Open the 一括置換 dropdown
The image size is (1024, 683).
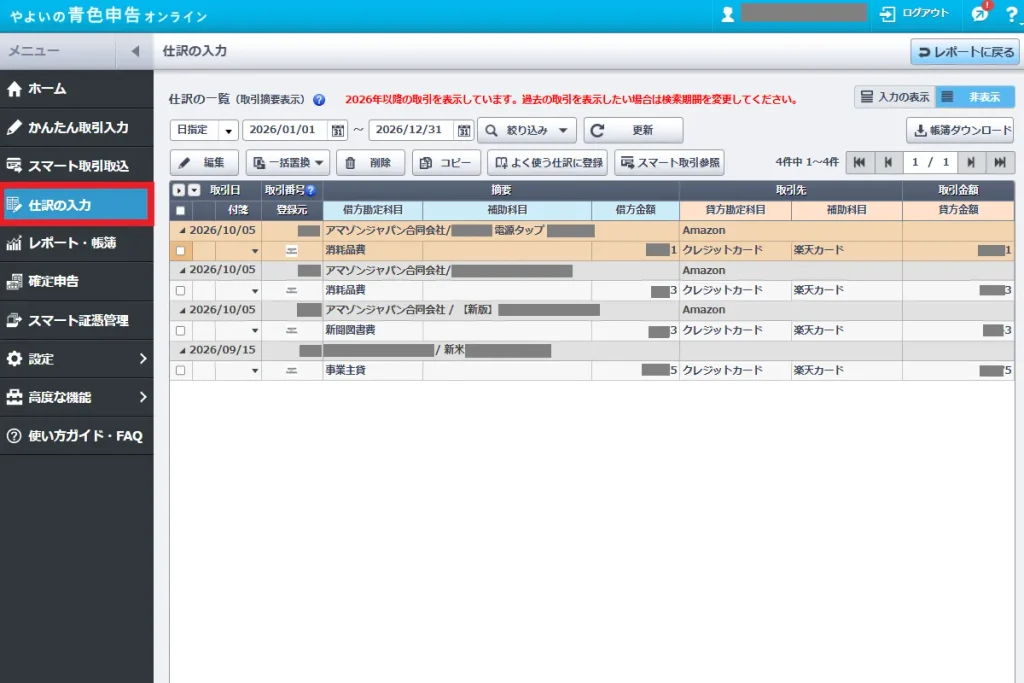tap(288, 163)
